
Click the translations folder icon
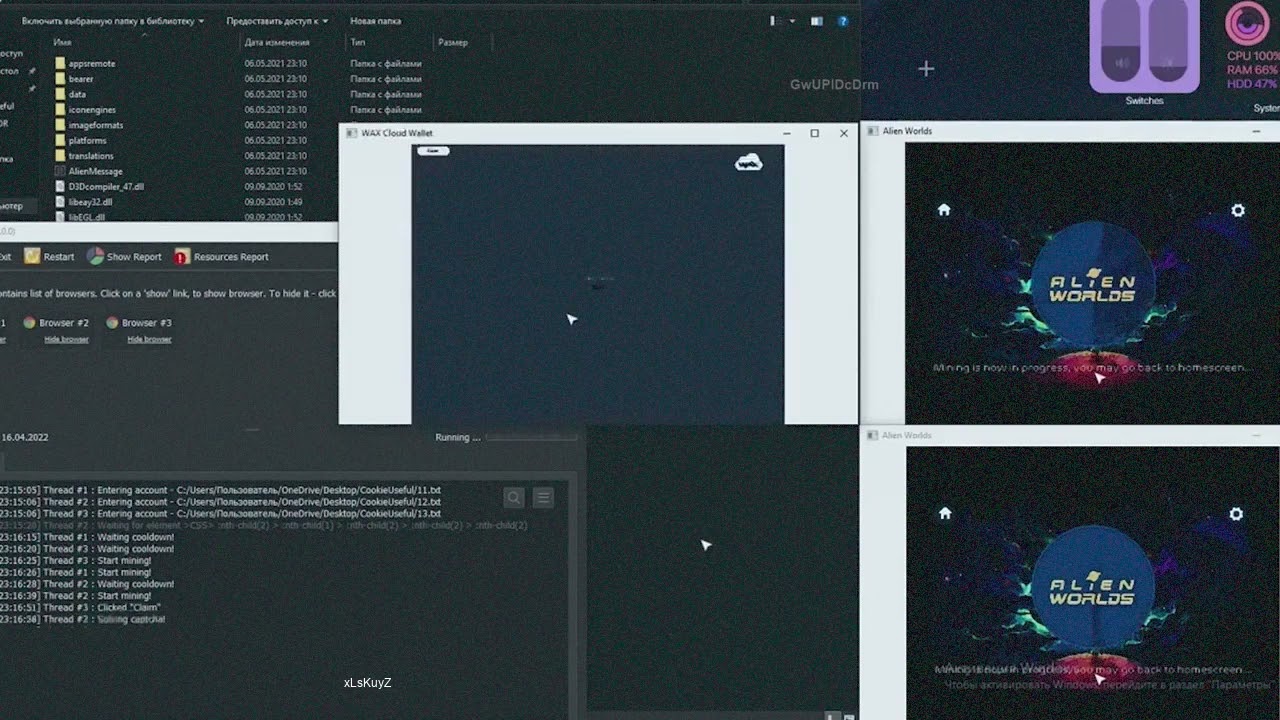[60, 156]
